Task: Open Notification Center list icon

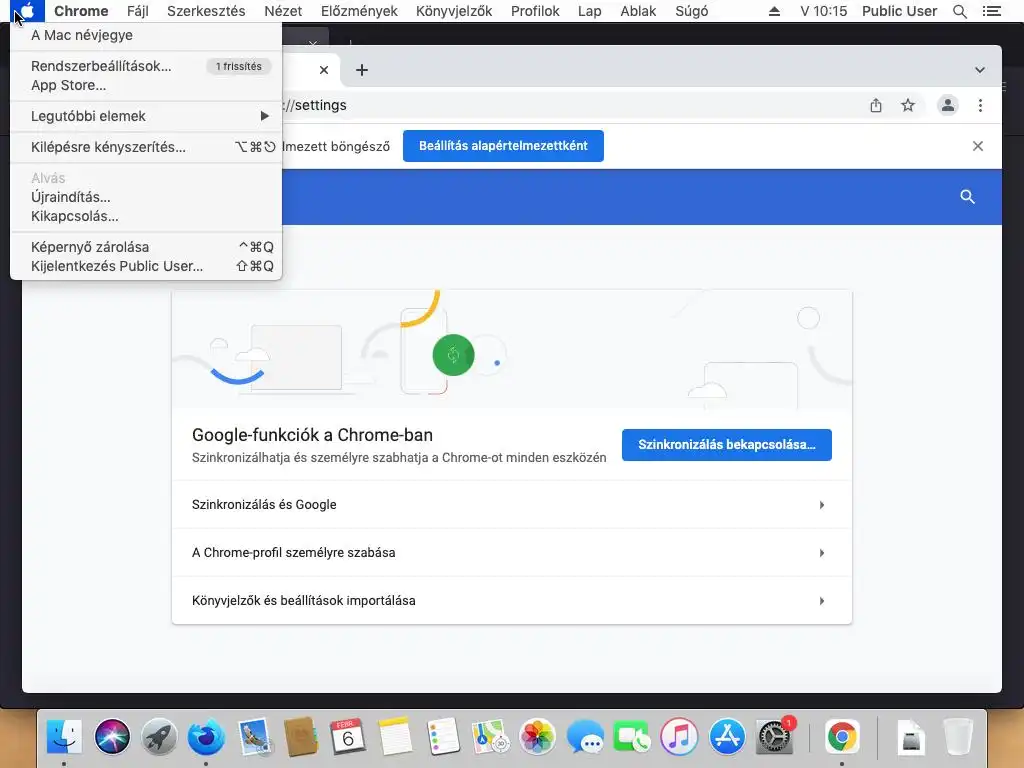Action: click(x=991, y=11)
